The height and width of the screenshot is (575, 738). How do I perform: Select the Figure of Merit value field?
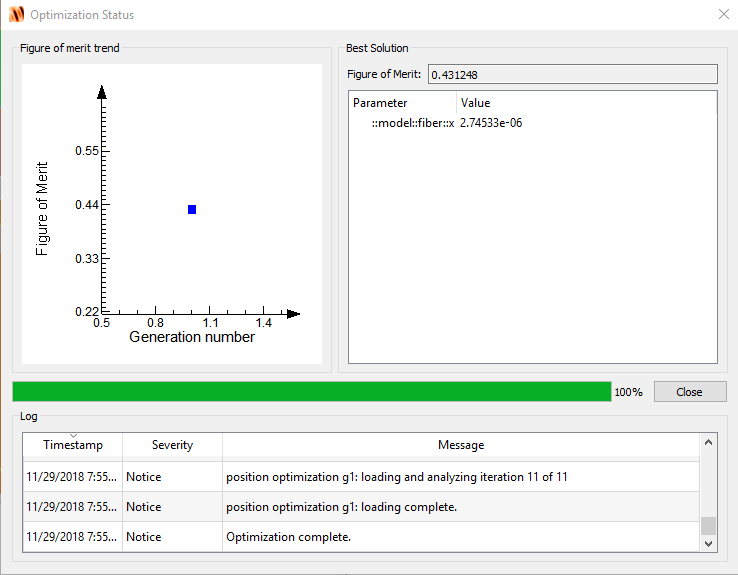572,74
